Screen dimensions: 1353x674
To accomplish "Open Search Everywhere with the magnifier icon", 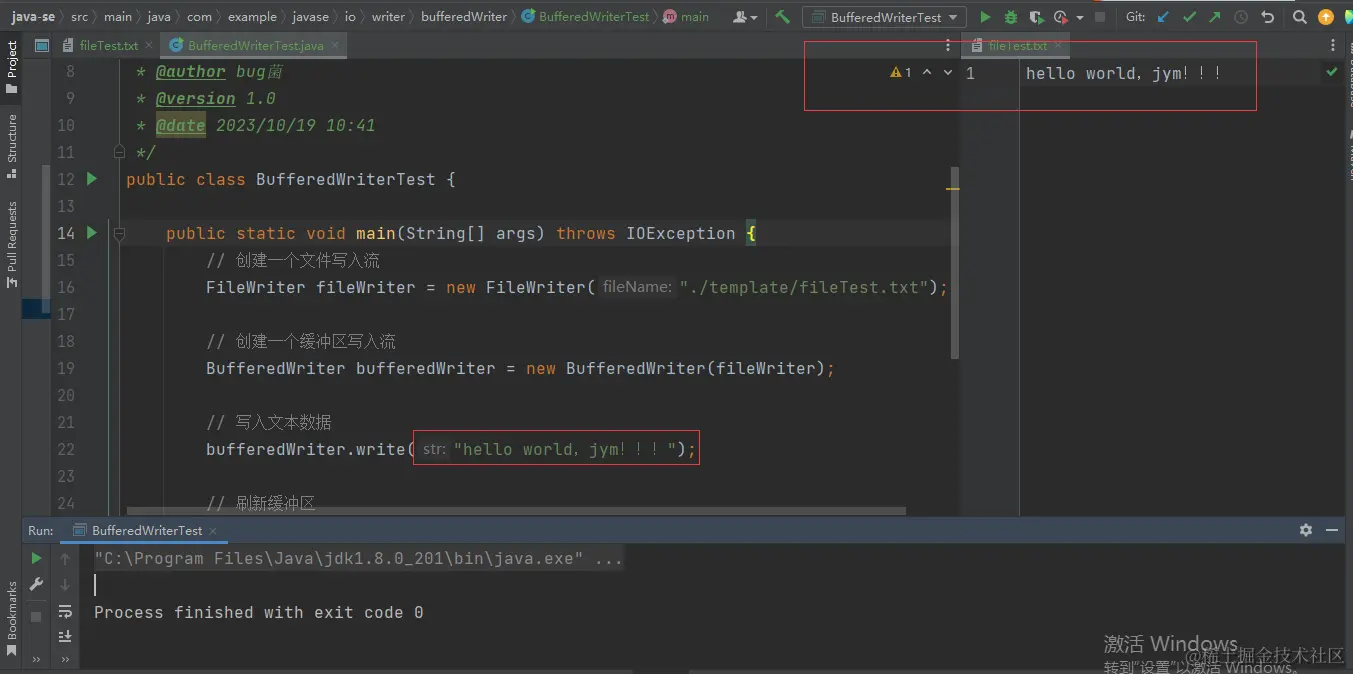I will 1299,17.
